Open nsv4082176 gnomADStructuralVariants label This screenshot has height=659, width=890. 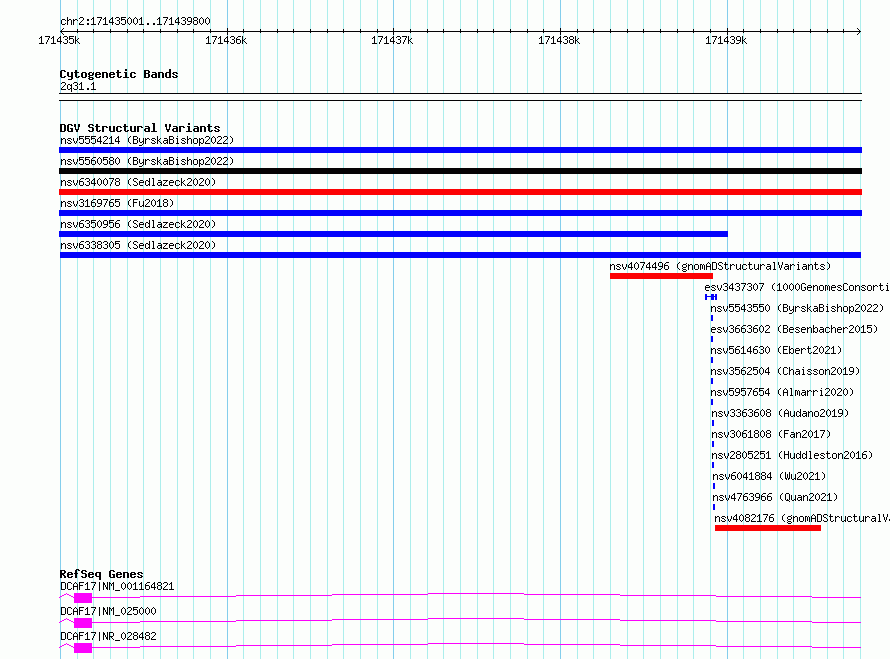tap(802, 518)
